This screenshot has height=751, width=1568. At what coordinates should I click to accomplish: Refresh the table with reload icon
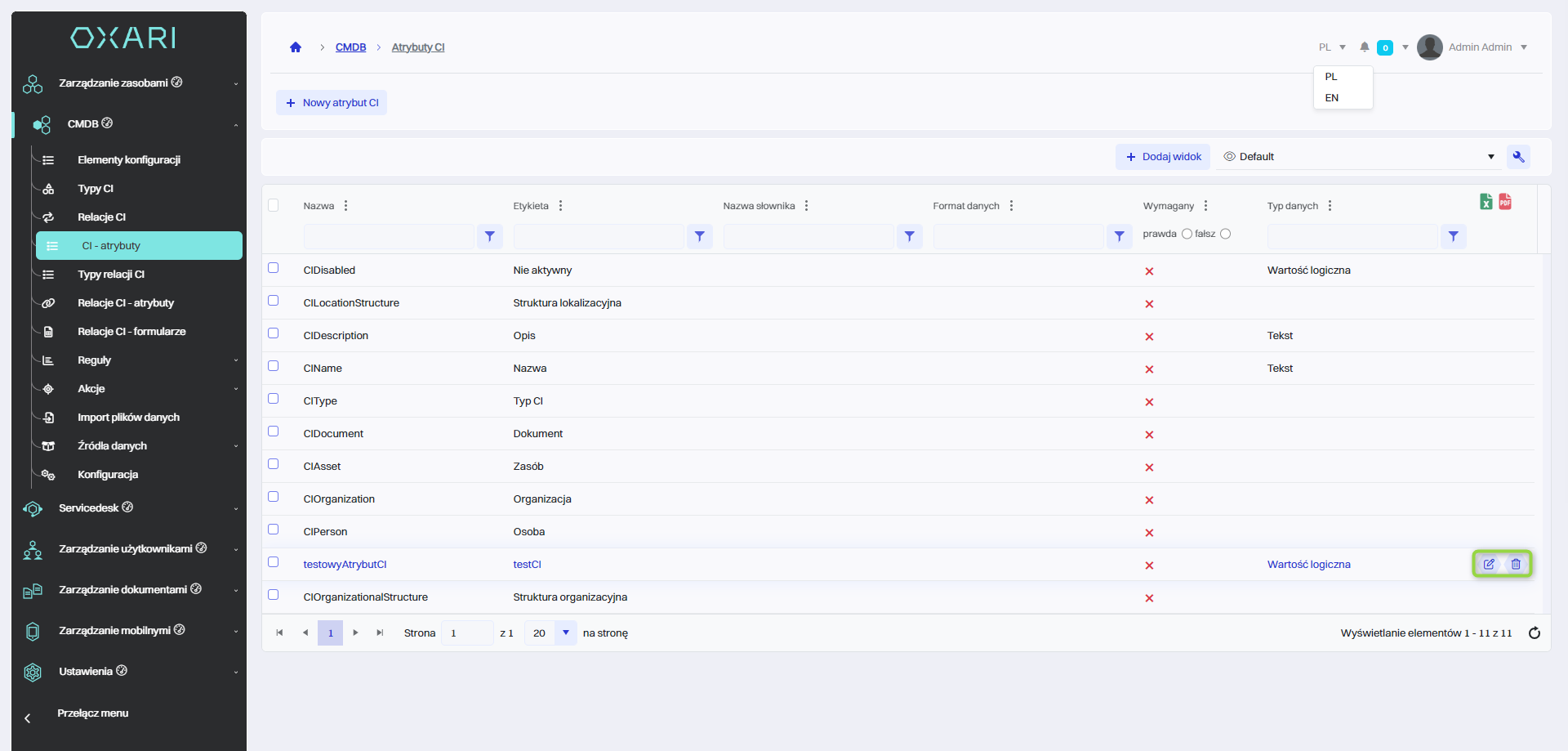click(1534, 633)
